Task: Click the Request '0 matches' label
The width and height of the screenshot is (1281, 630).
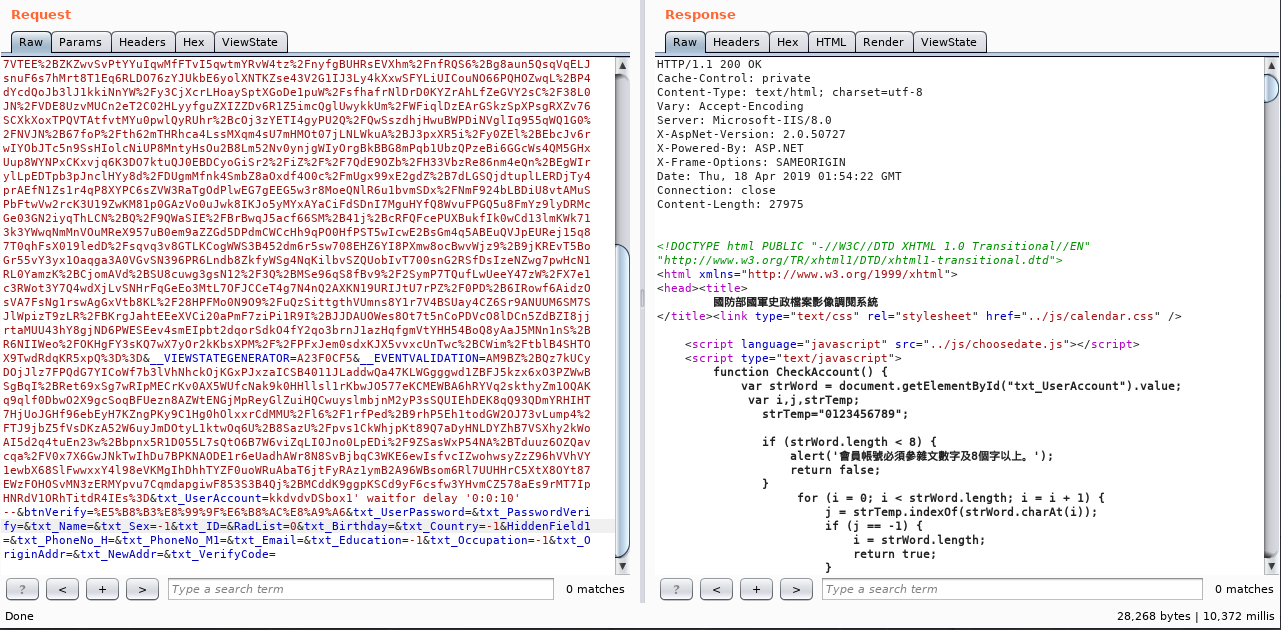Action: (595, 589)
